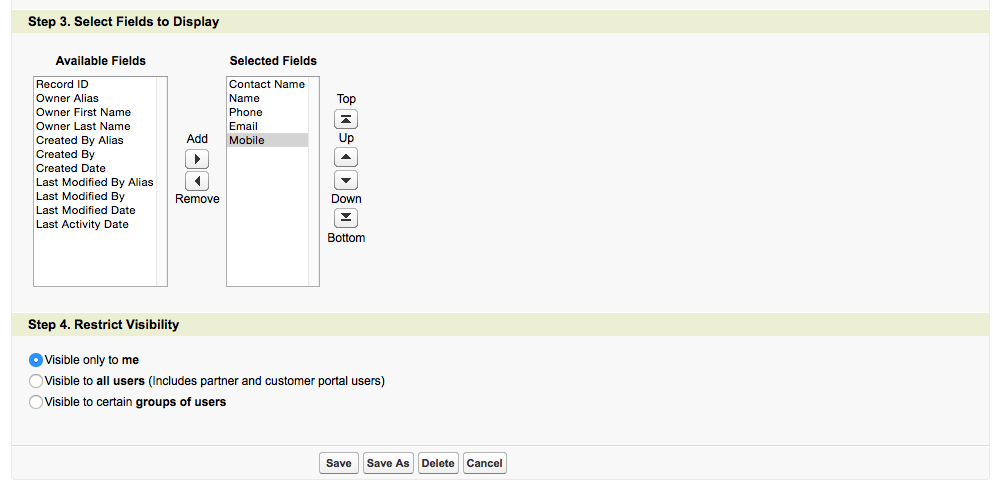Image resolution: width=993 pixels, height=500 pixels.
Task: Click the Remove arrow icon
Action: pos(197,181)
